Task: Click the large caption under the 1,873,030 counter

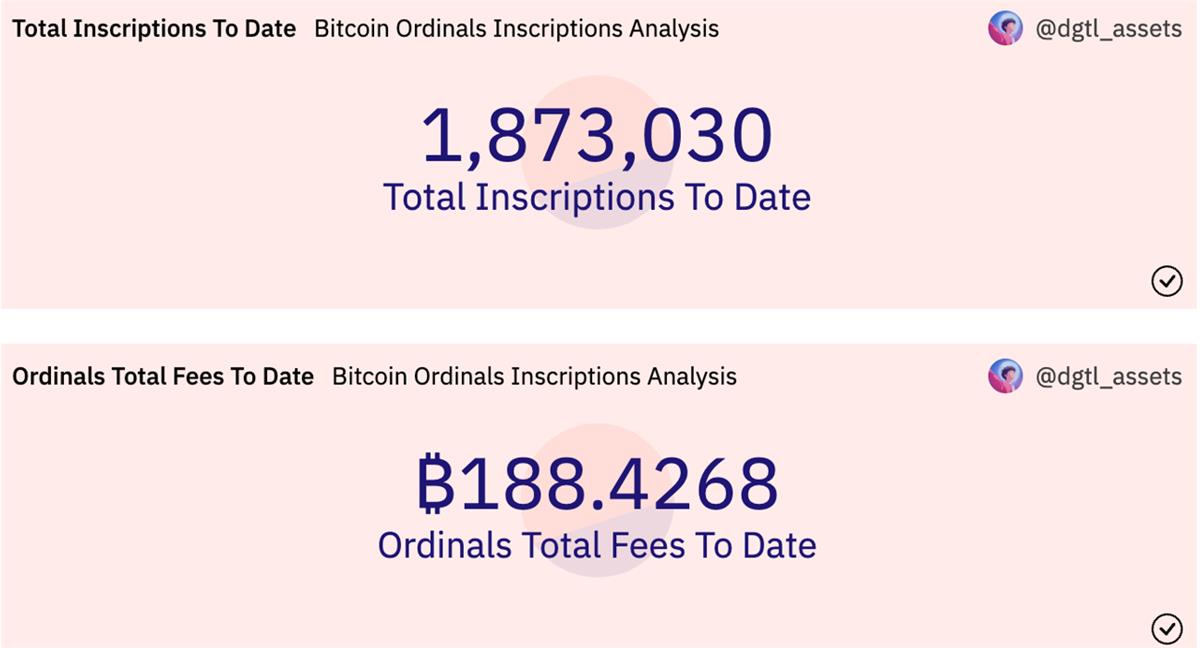Action: click(x=597, y=197)
